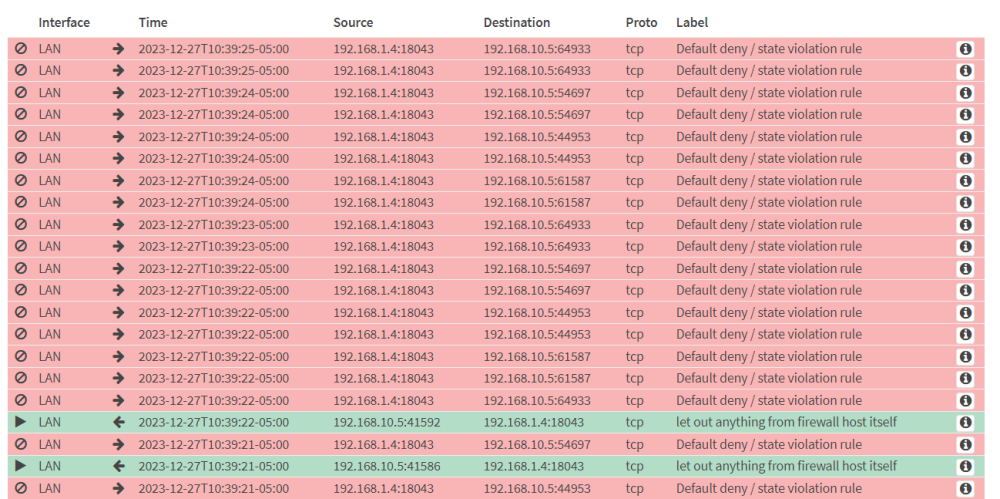
Task: Click block icon on 10:39:21 row to 192.168.10.5:44953
Action: 21,488
